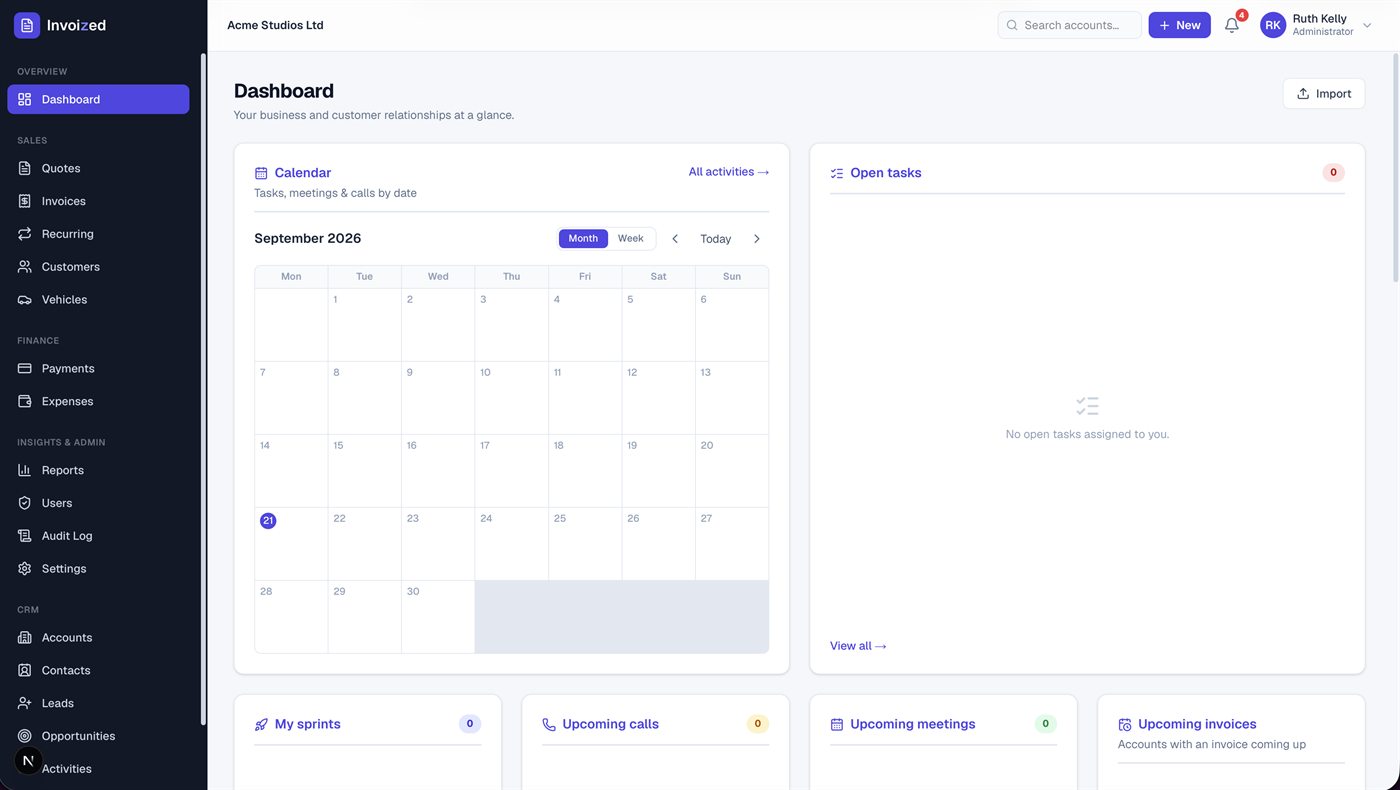Open the Customers sidebar item
Viewport: 1400px width, 790px height.
coord(98,267)
